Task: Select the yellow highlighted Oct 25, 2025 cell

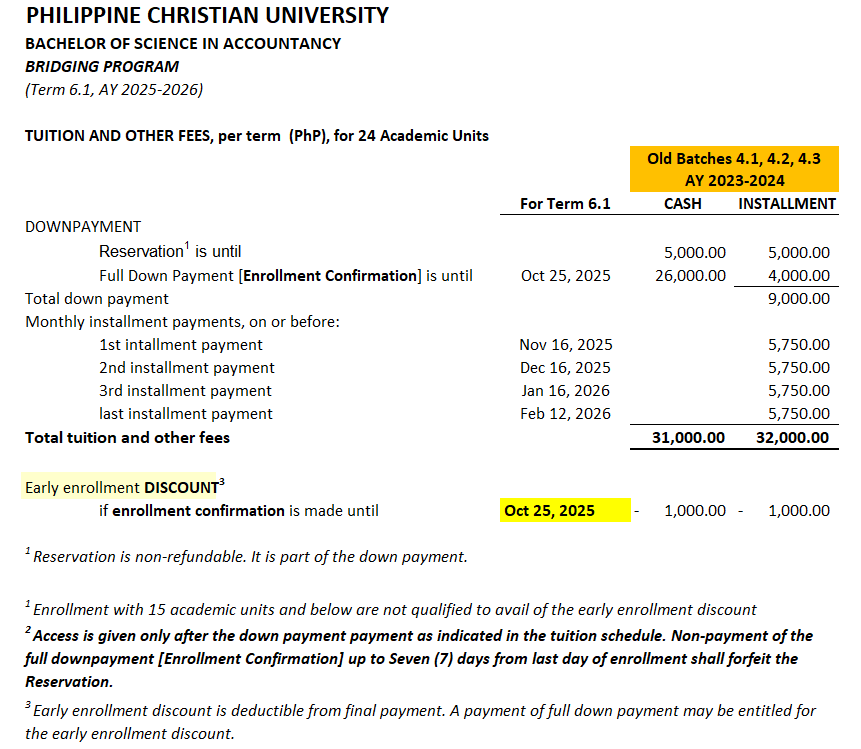Action: tap(565, 511)
